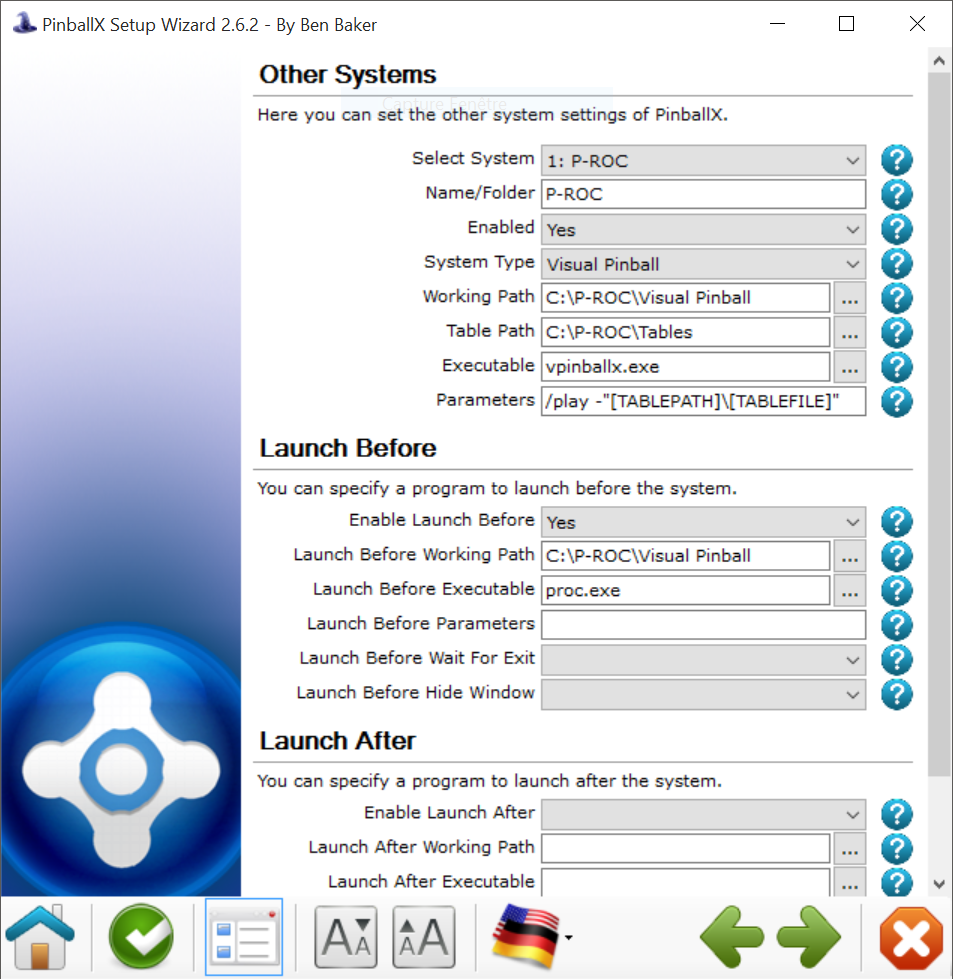Open help for Name/Folder field
This screenshot has height=979, width=953.
pos(897,195)
